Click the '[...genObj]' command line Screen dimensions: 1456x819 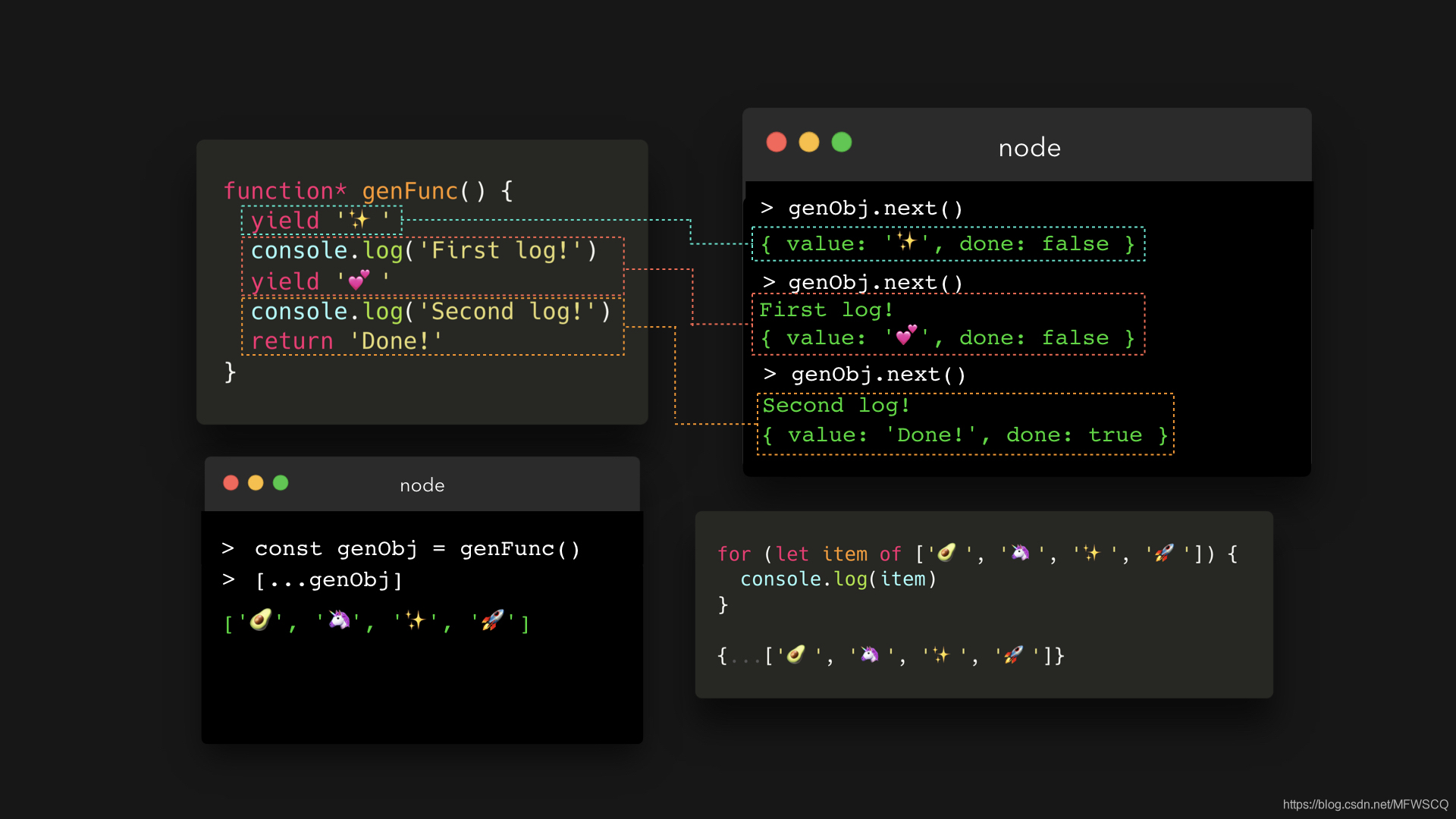coord(312,580)
